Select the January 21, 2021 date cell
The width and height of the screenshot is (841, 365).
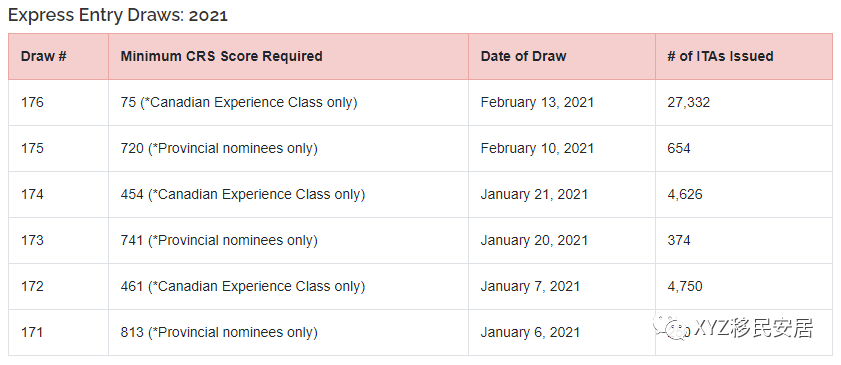534,195
